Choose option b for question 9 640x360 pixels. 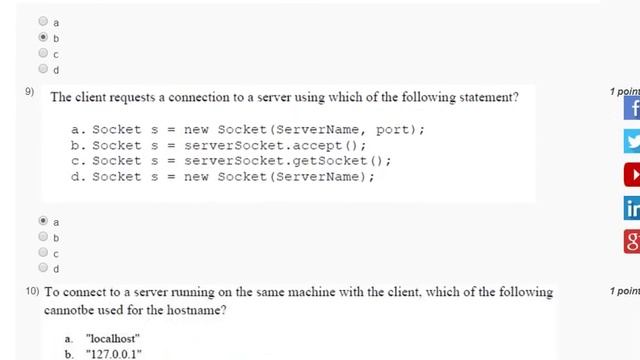pyautogui.click(x=43, y=236)
